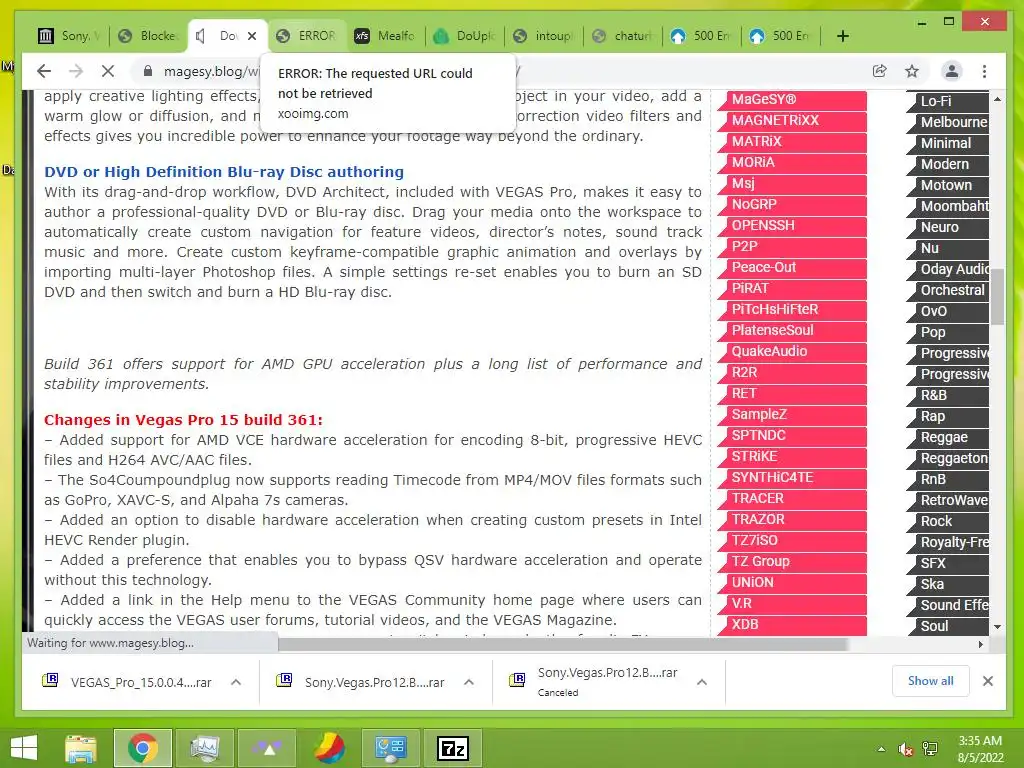Image resolution: width=1024 pixels, height=768 pixels.
Task: Click the Chrome taskbar icon
Action: pyautogui.click(x=143, y=748)
